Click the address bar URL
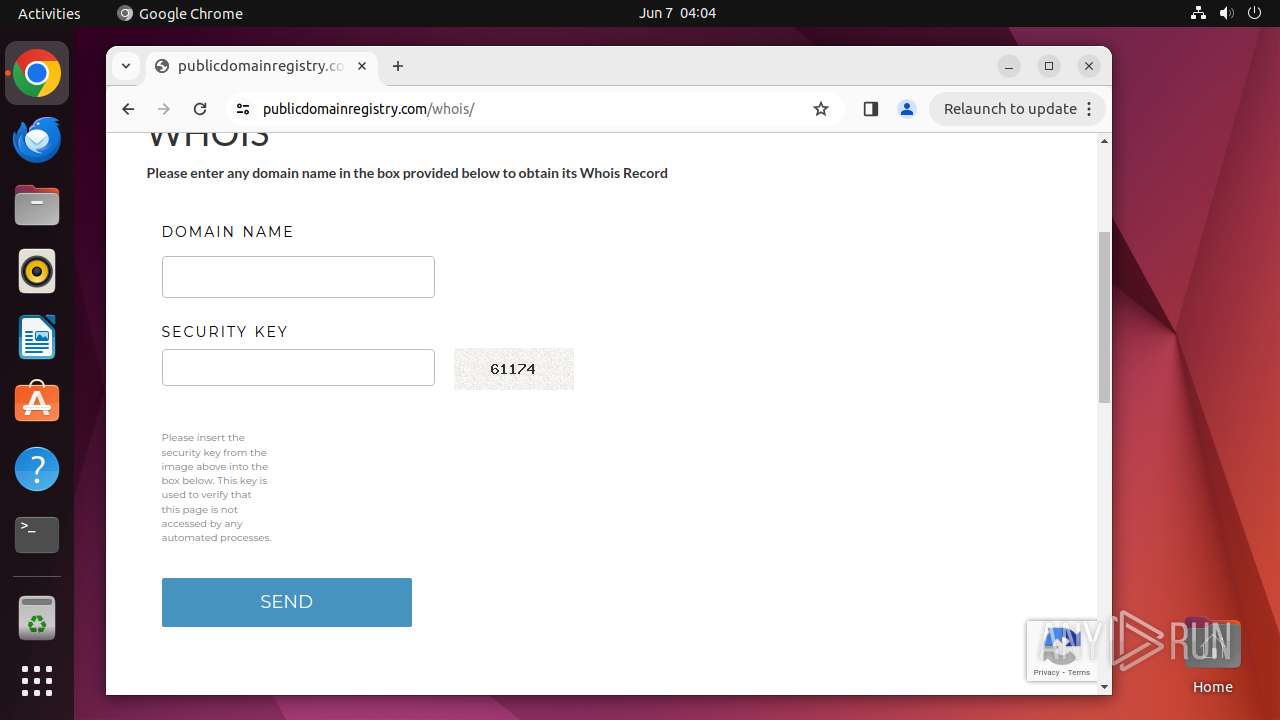This screenshot has width=1280, height=720. 368,109
